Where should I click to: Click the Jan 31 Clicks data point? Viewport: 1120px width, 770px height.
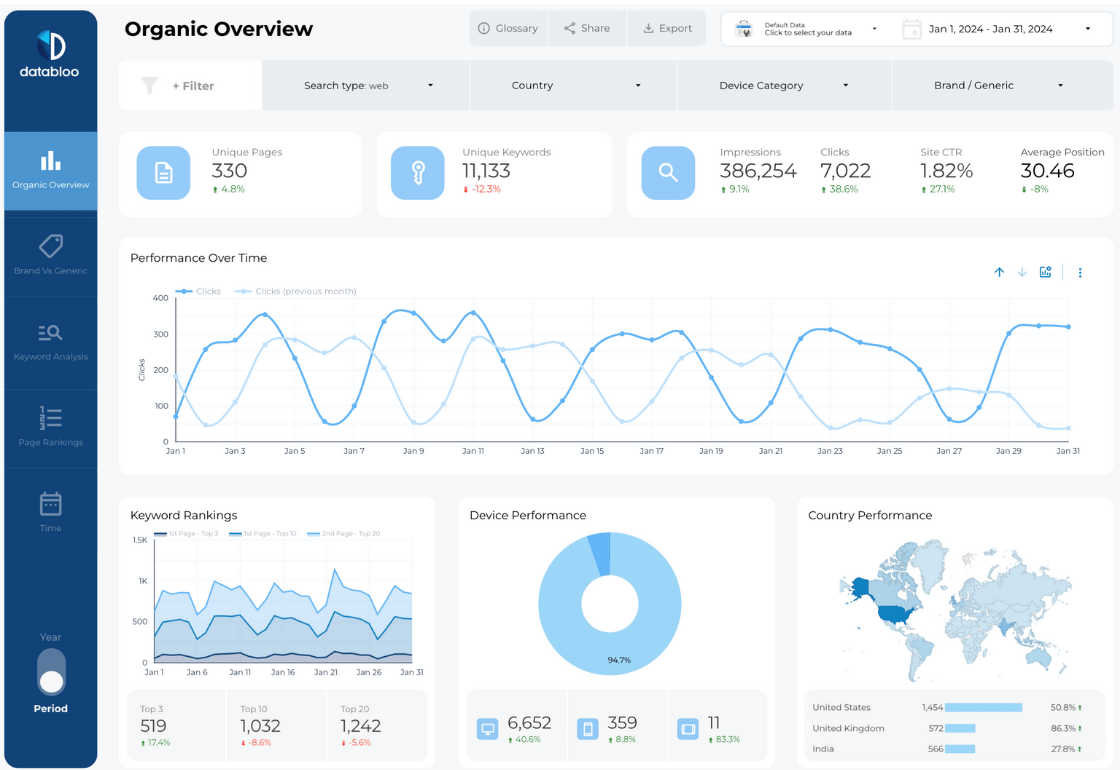click(1069, 327)
